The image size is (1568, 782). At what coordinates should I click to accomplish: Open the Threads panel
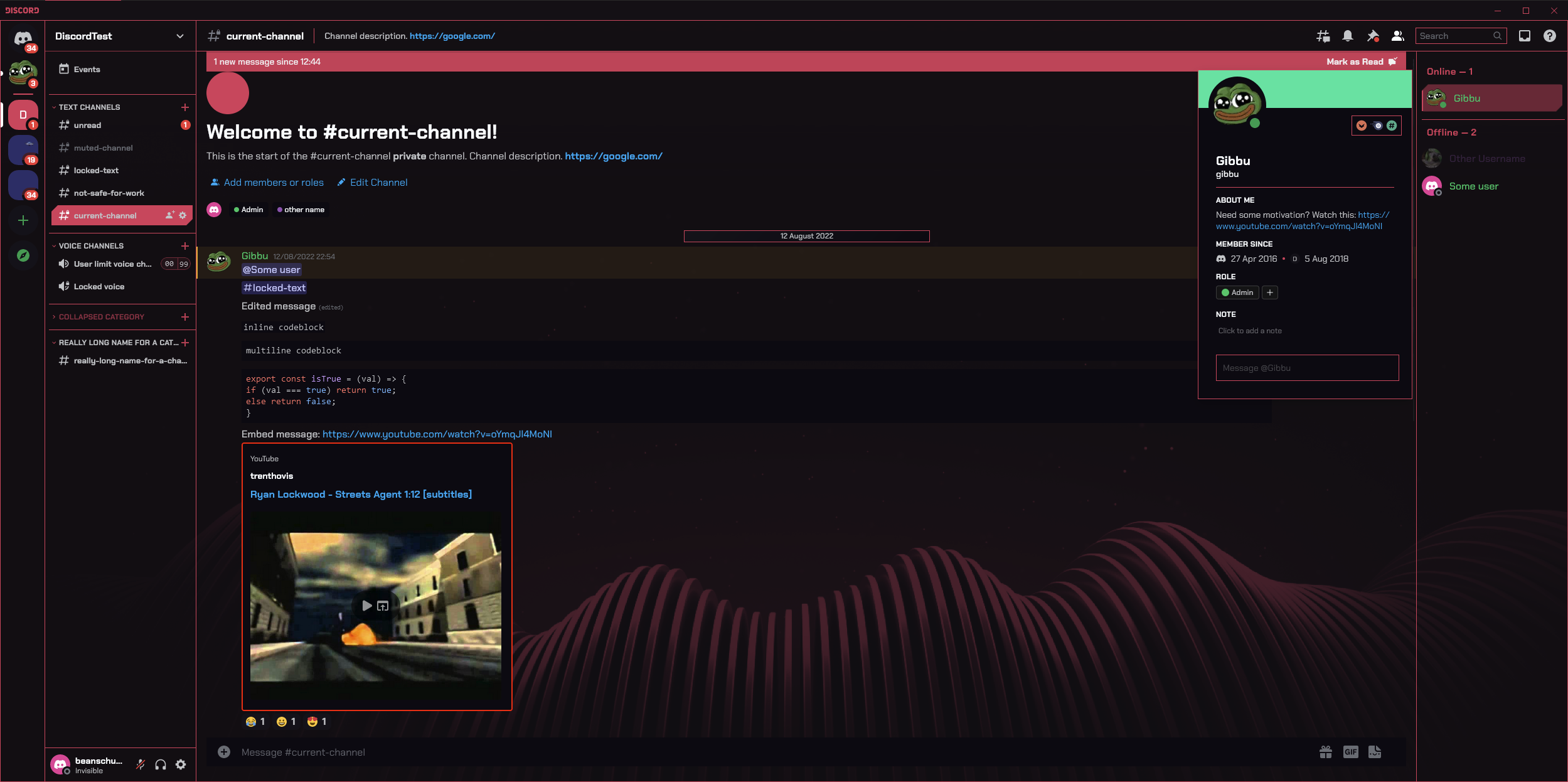[1323, 36]
